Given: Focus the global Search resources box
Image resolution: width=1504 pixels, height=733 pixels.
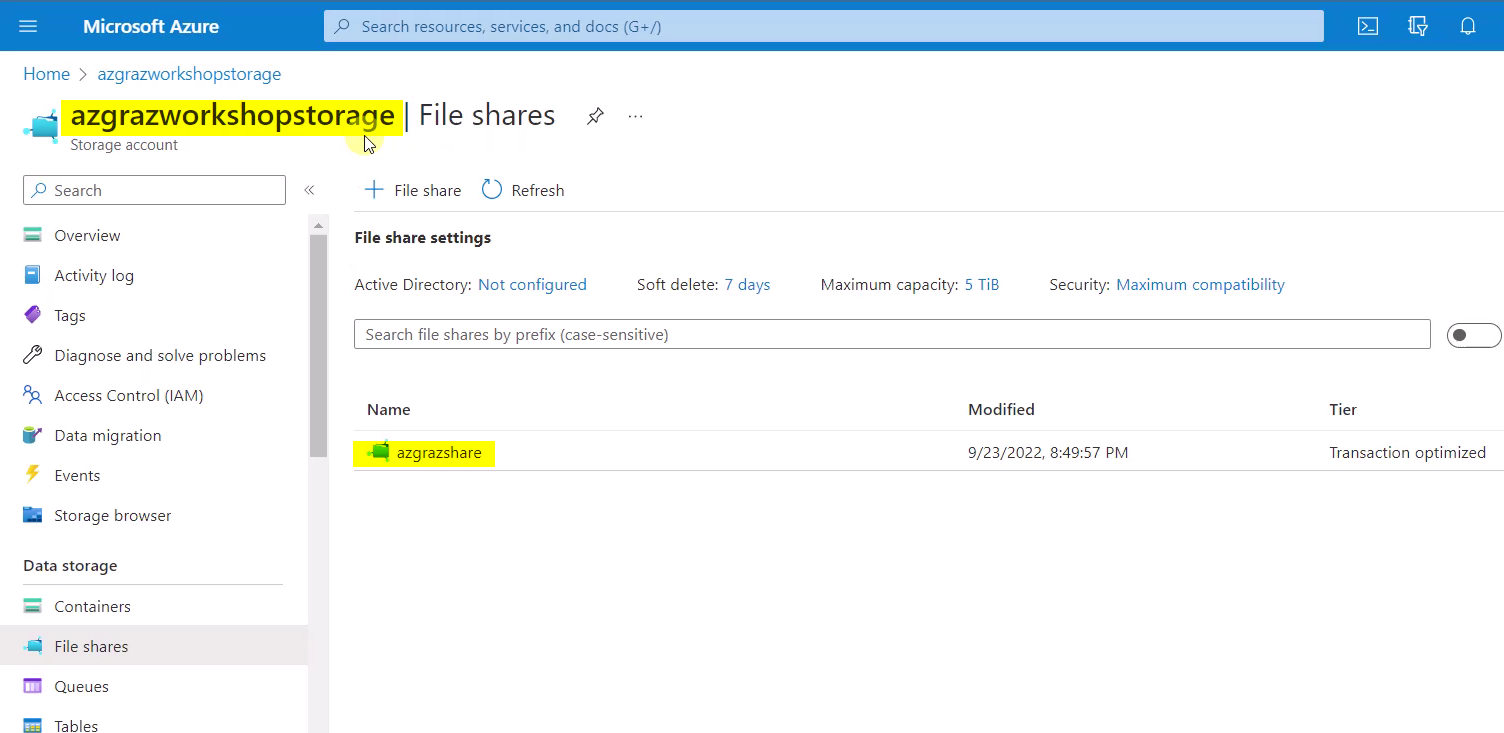Looking at the screenshot, I should [x=824, y=26].
